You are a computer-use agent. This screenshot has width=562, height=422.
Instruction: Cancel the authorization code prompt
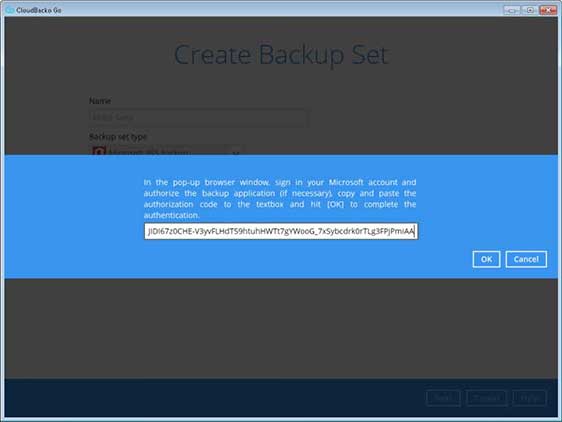tap(526, 259)
